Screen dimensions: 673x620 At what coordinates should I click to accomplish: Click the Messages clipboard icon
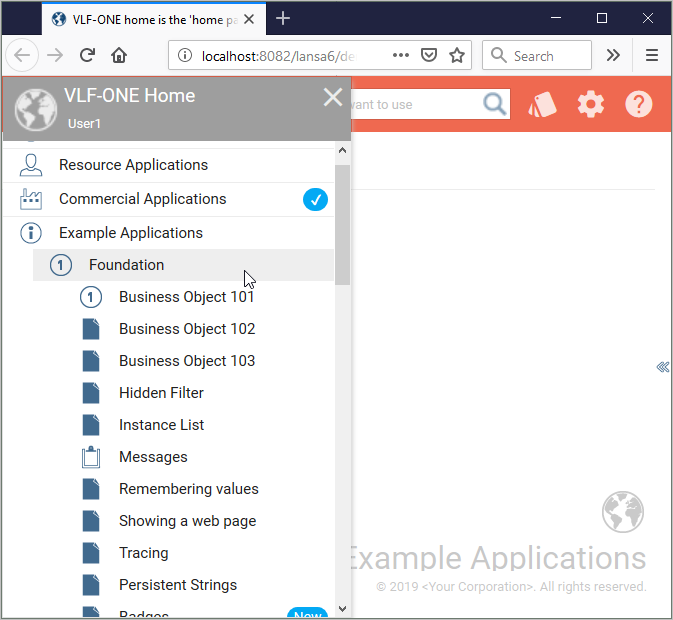(91, 457)
